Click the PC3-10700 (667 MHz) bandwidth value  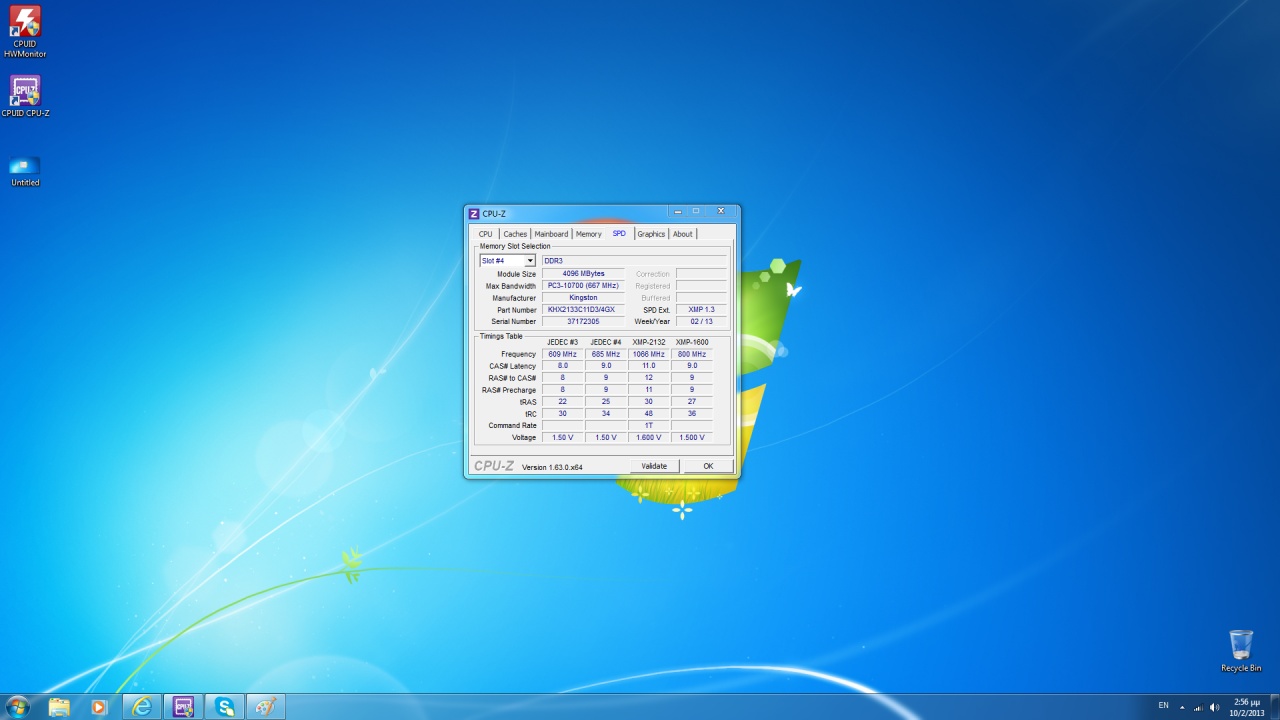pyautogui.click(x=583, y=286)
